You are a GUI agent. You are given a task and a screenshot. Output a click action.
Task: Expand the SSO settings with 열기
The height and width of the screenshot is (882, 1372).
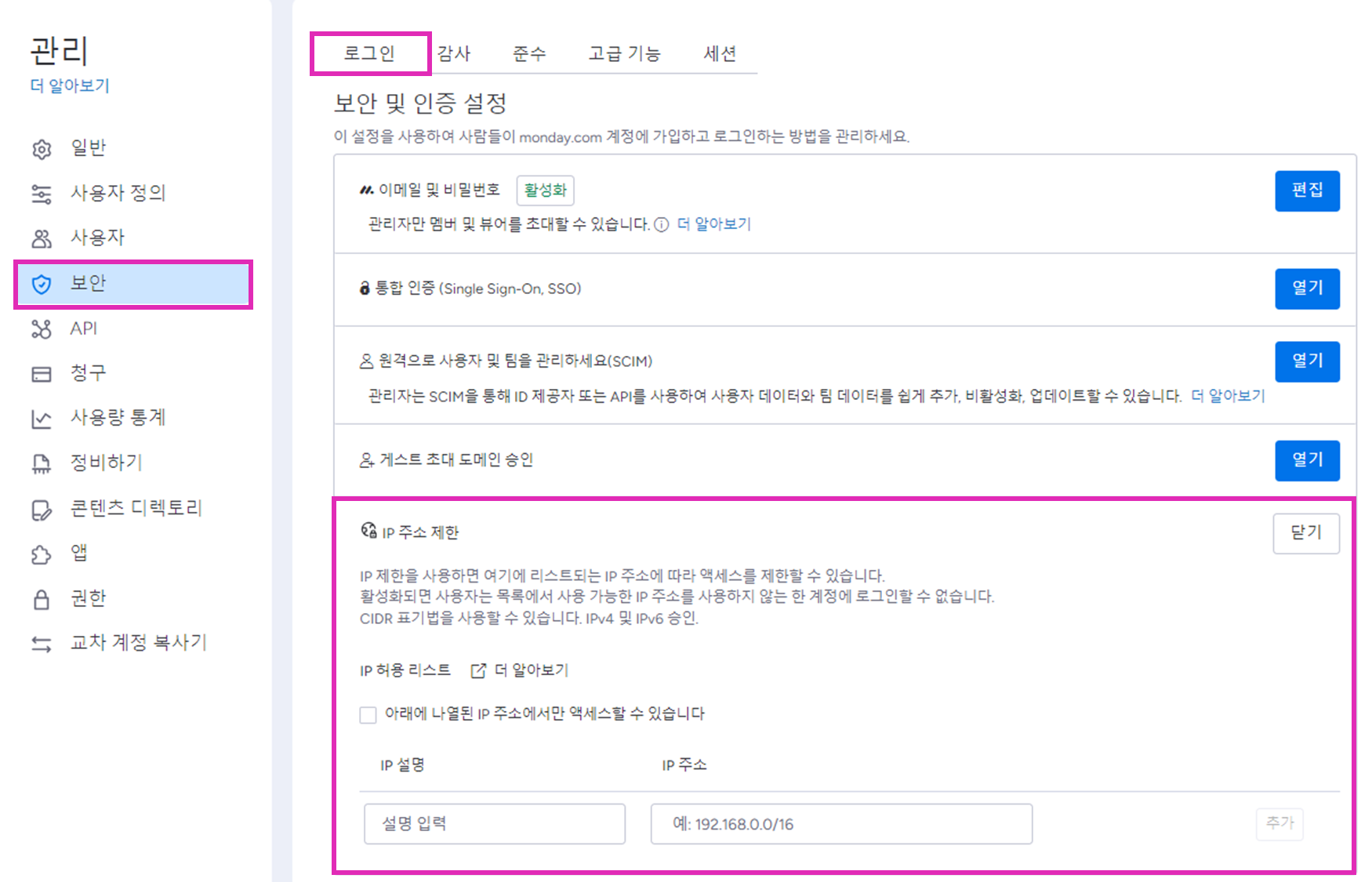click(x=1307, y=289)
